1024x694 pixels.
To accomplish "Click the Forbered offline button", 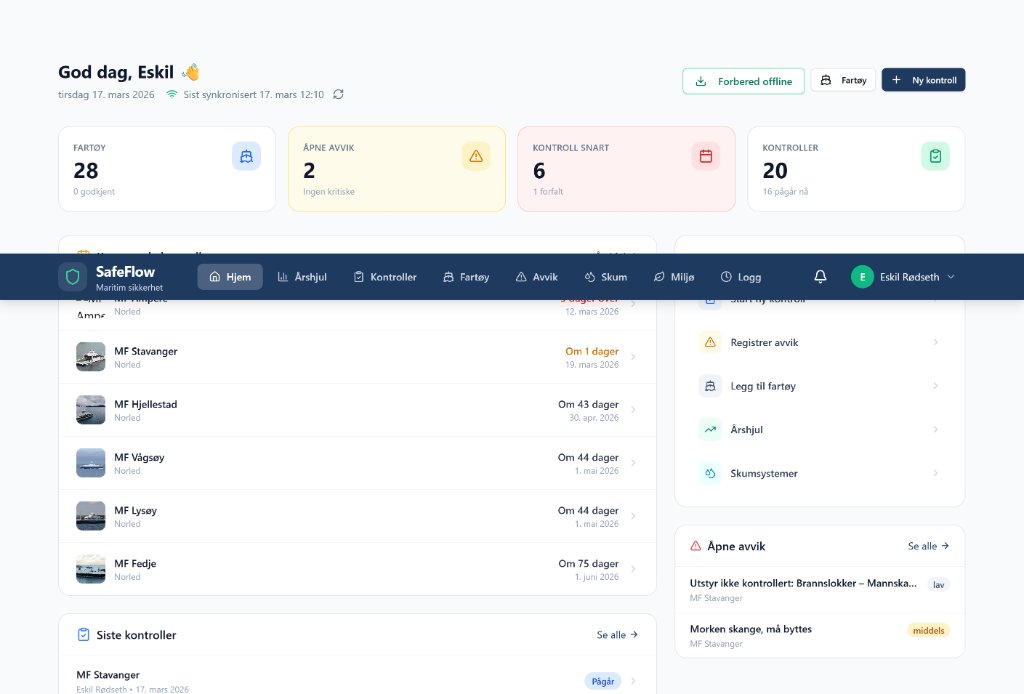I will [x=743, y=81].
